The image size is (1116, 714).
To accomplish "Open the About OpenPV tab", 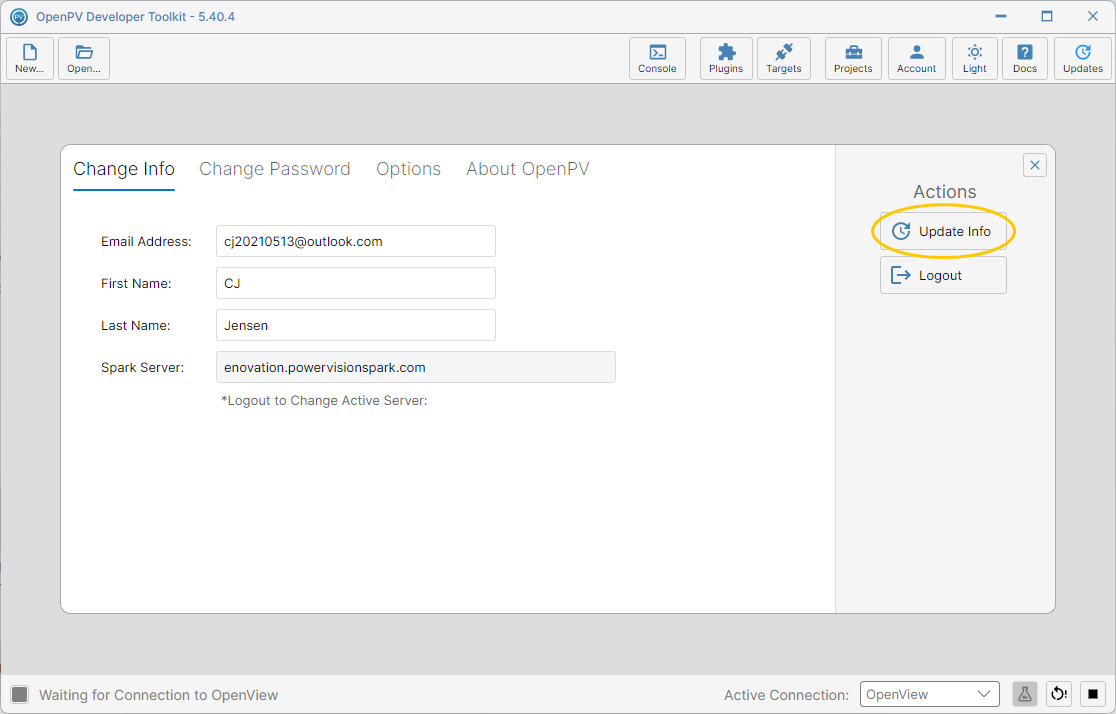I will [x=527, y=169].
